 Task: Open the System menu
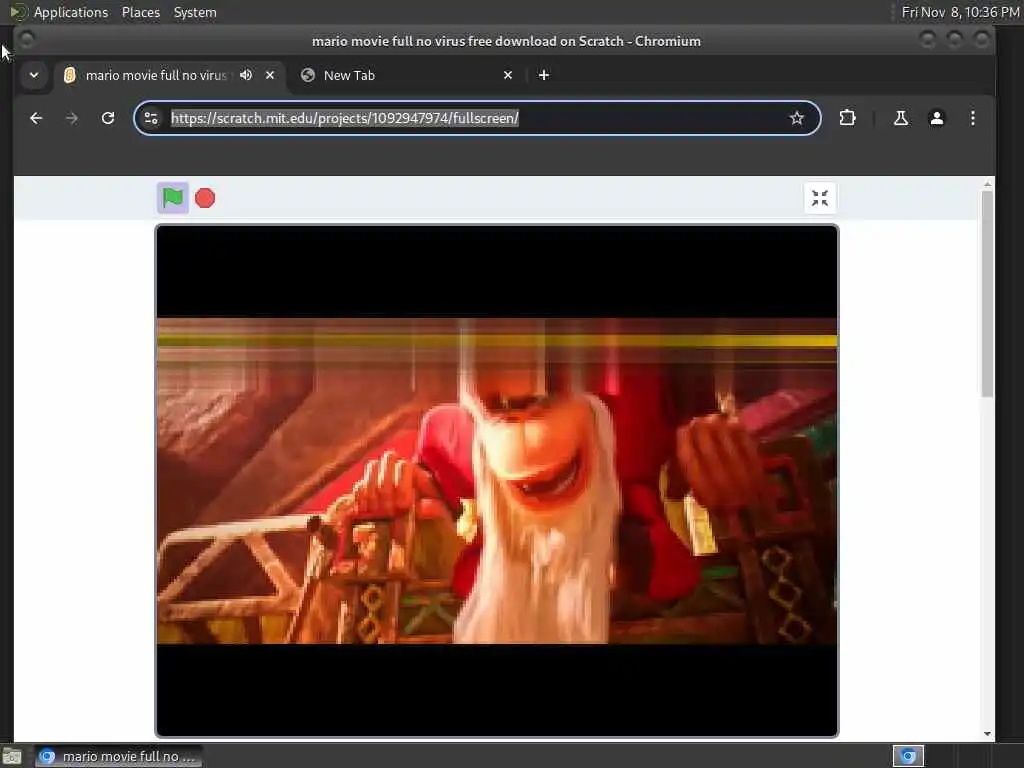[195, 12]
